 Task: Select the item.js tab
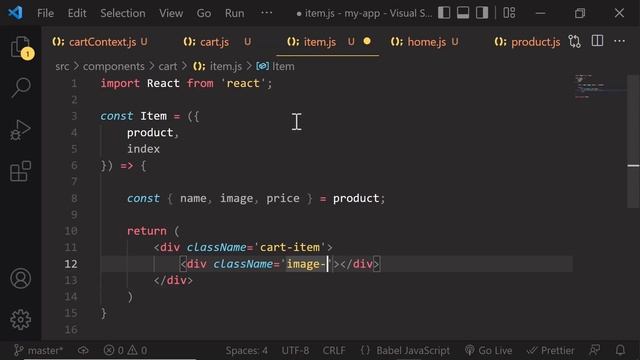(x=320, y=42)
